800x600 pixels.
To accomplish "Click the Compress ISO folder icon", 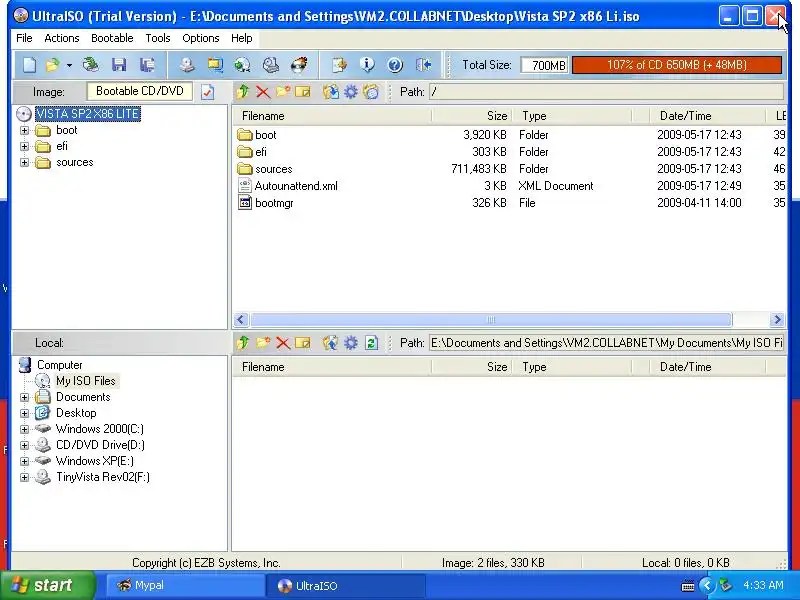I will coord(215,65).
